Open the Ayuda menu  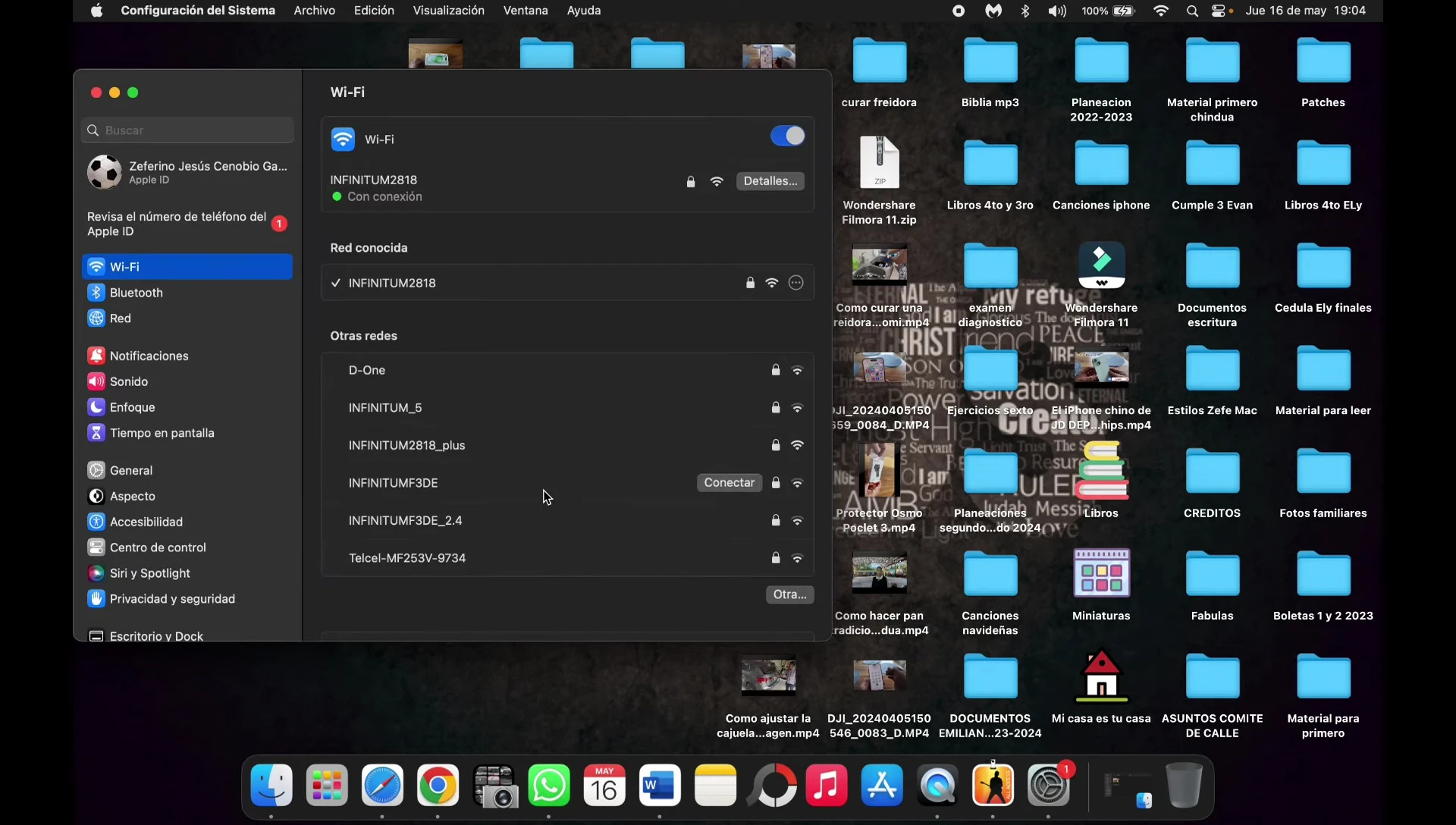click(x=584, y=11)
